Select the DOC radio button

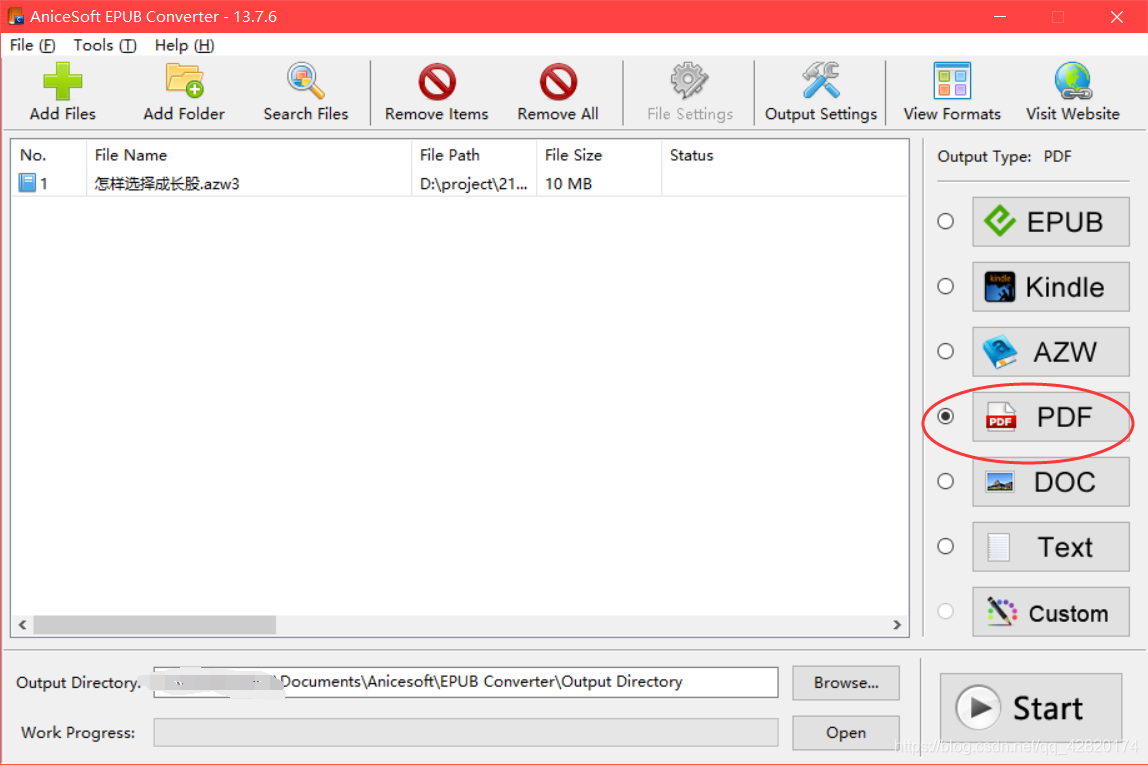tap(945, 482)
